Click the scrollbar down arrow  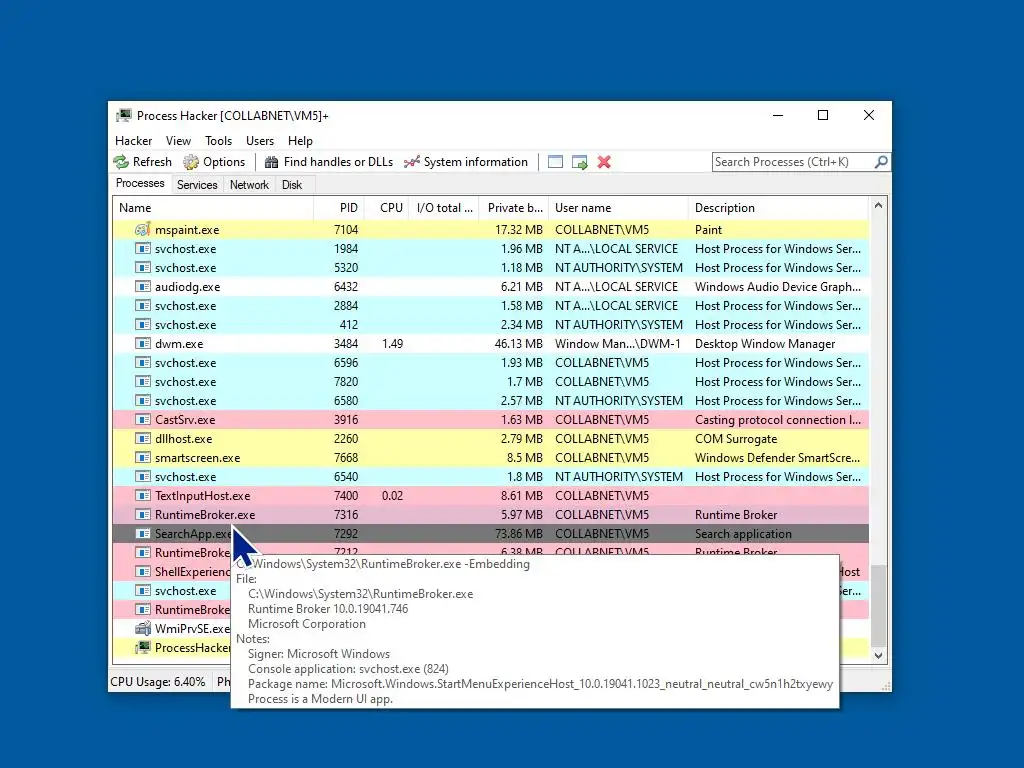(878, 655)
